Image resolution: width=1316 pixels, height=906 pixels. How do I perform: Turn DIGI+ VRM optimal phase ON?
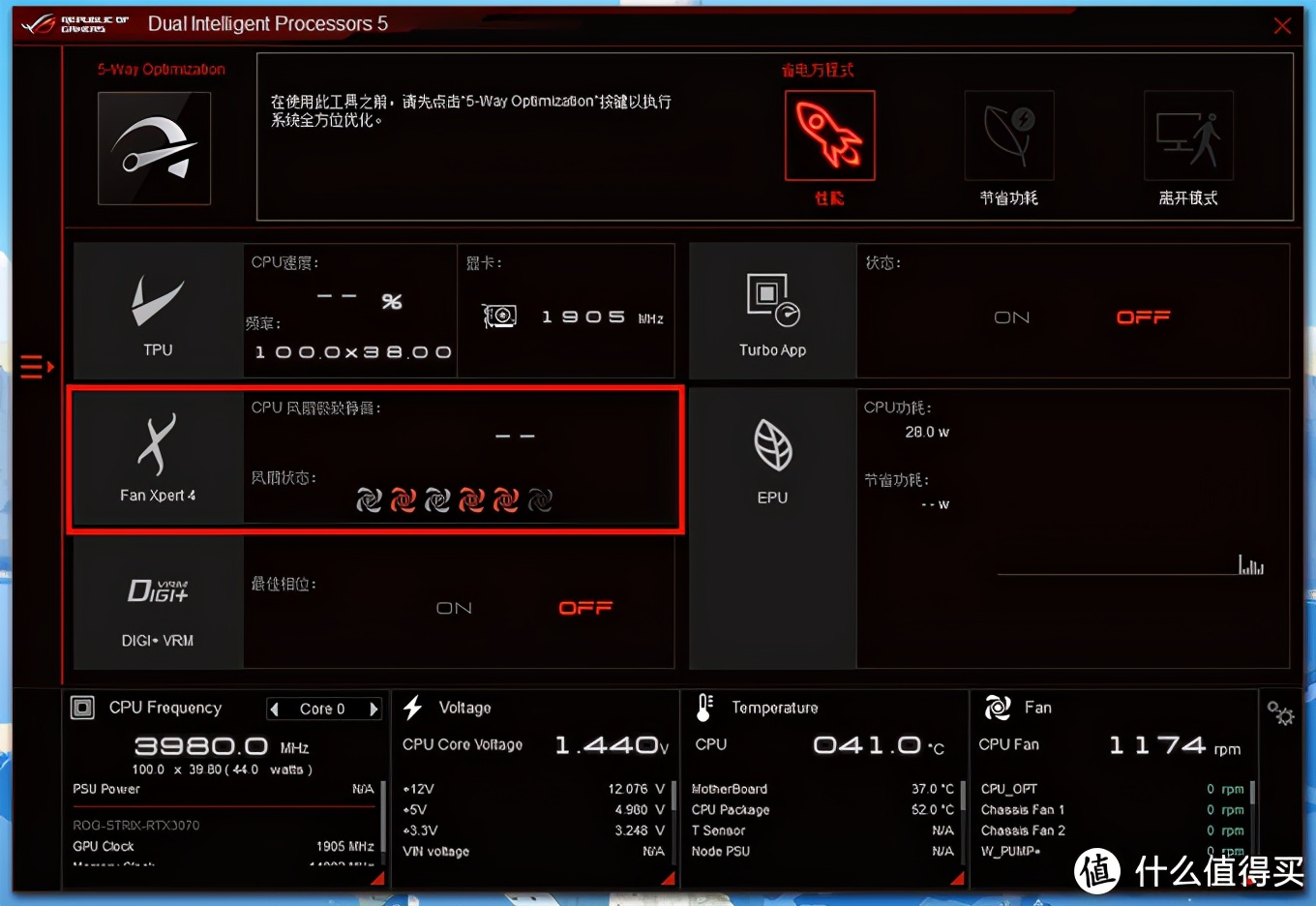point(454,608)
